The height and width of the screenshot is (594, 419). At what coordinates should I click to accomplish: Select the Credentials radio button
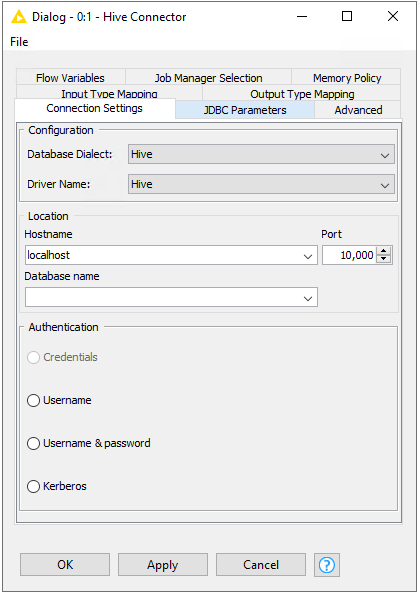click(33, 357)
